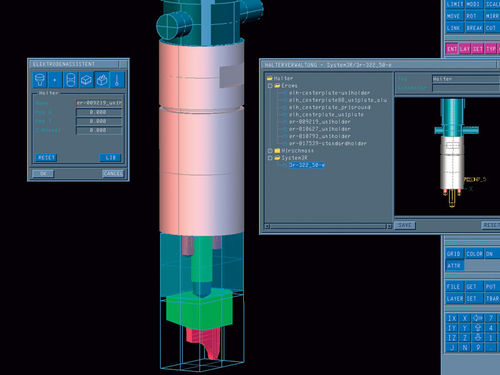Click the tree scrollbar left arrow

[x=267, y=226]
